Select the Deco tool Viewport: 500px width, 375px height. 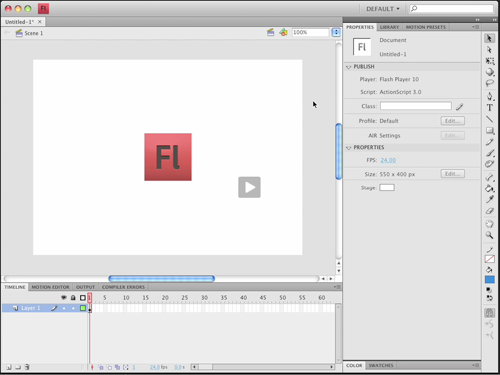(x=489, y=164)
